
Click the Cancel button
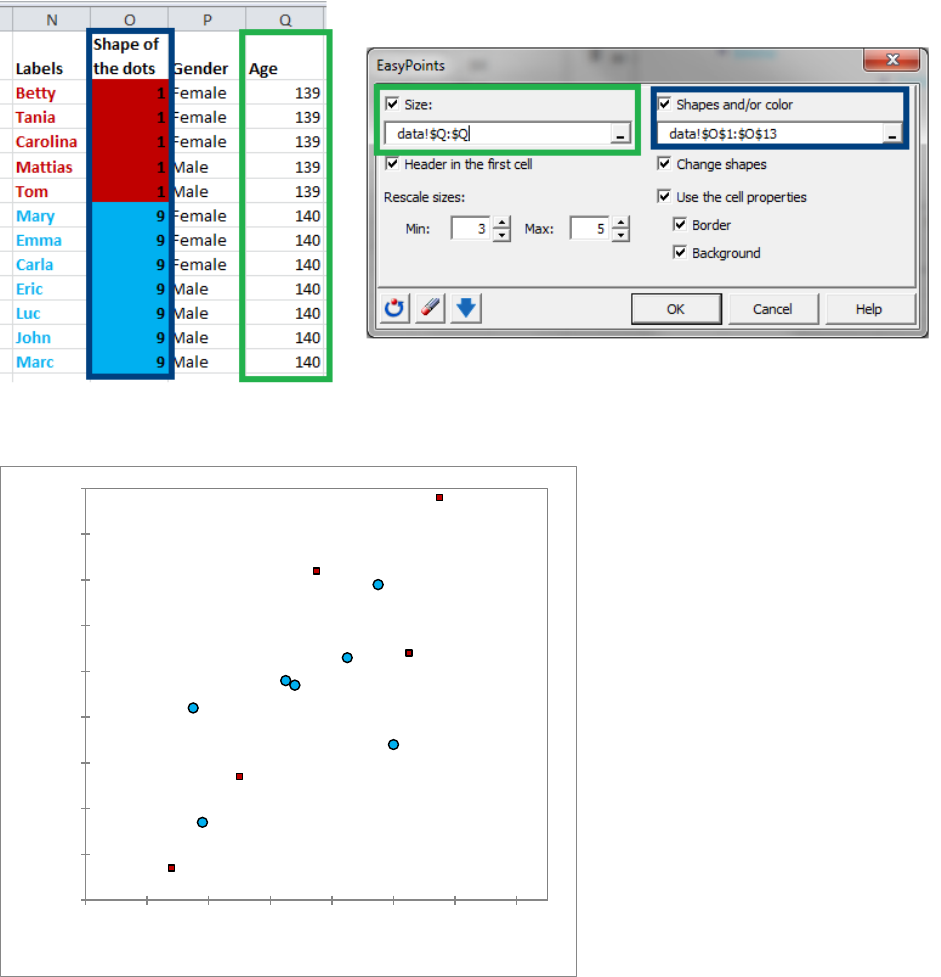pos(773,309)
